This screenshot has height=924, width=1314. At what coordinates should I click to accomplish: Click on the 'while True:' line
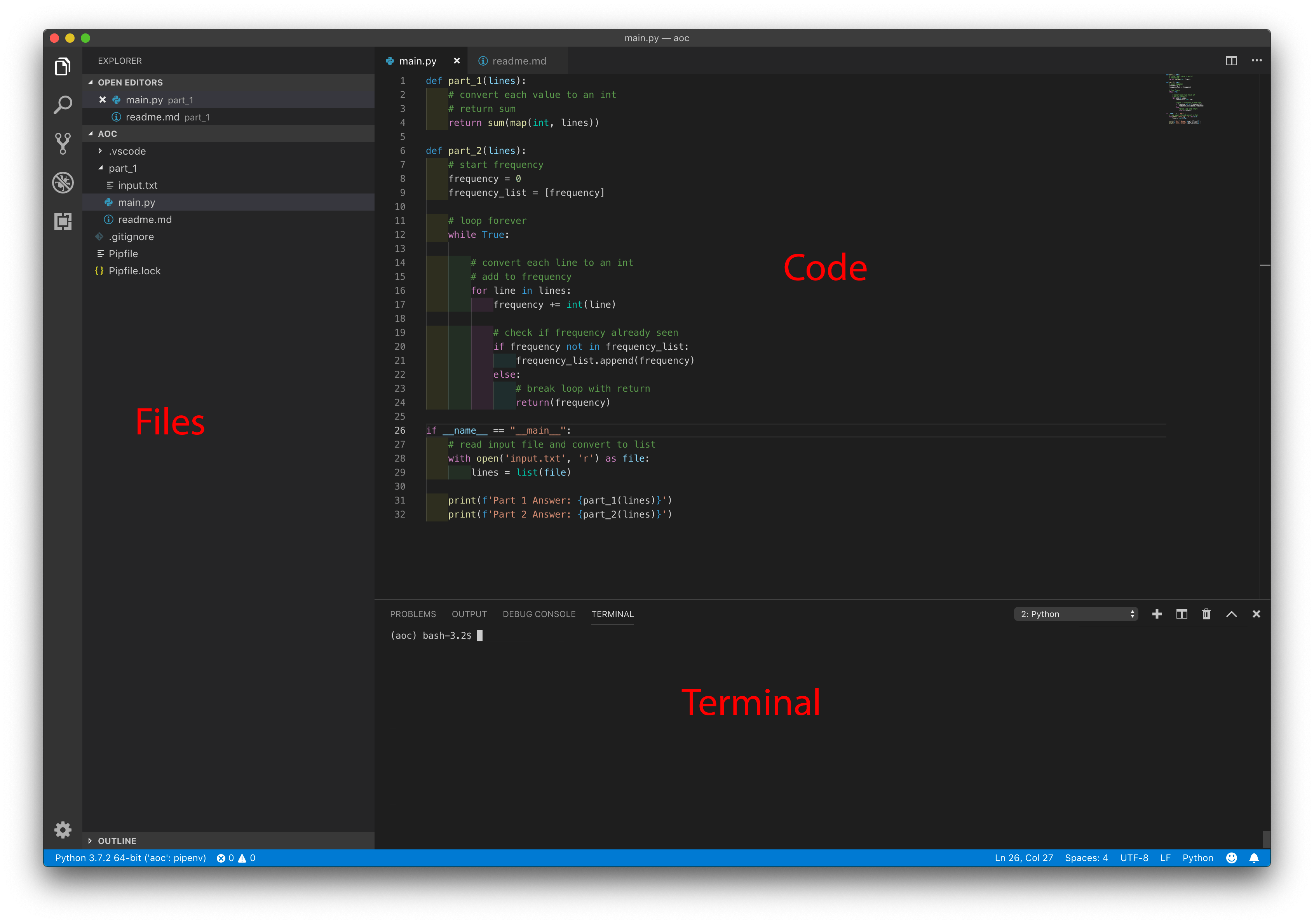point(478,235)
